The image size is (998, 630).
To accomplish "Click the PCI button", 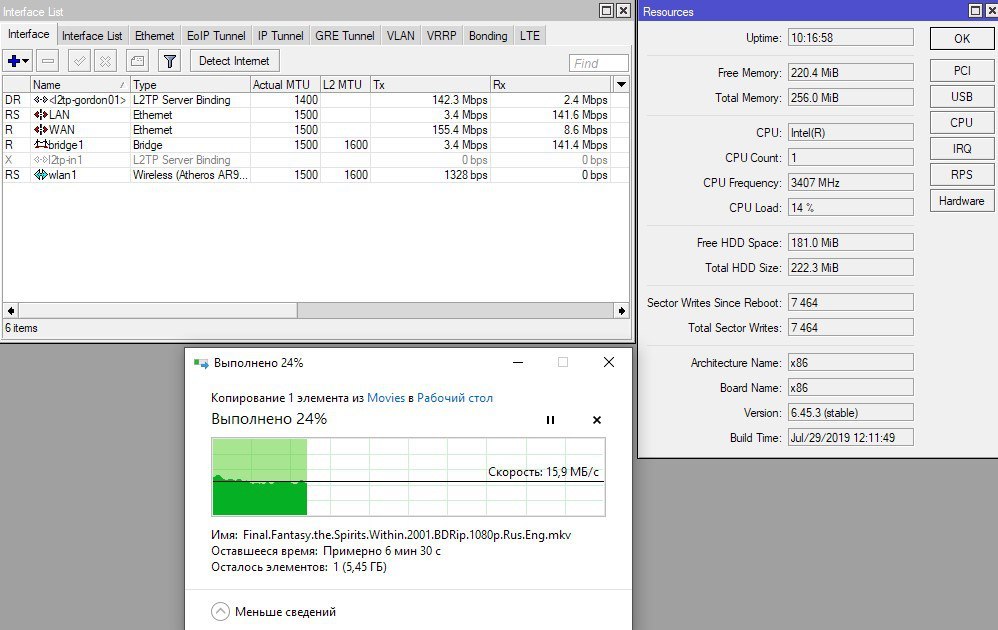I will click(x=962, y=71).
